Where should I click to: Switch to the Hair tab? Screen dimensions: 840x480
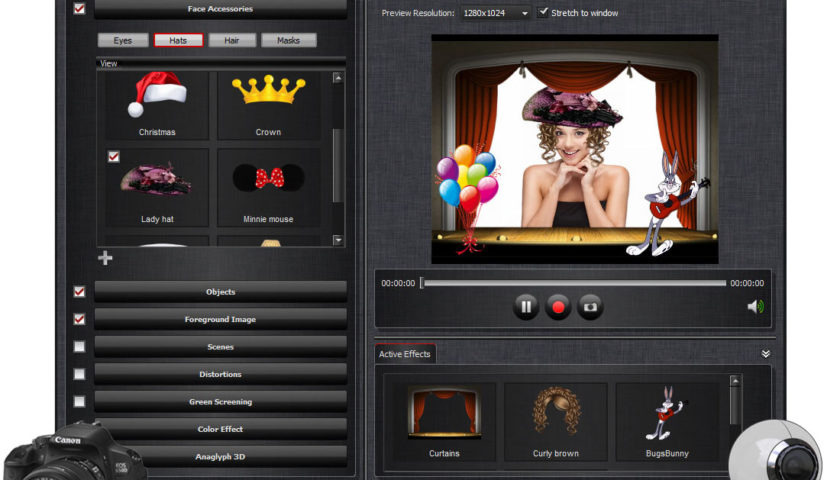click(x=232, y=40)
